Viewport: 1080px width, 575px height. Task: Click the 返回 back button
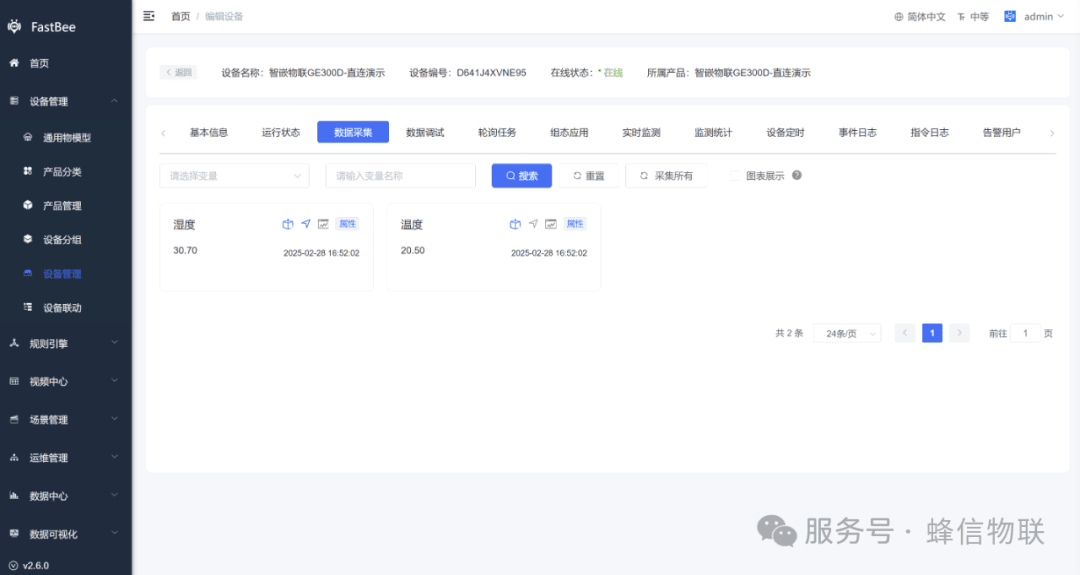(x=178, y=72)
